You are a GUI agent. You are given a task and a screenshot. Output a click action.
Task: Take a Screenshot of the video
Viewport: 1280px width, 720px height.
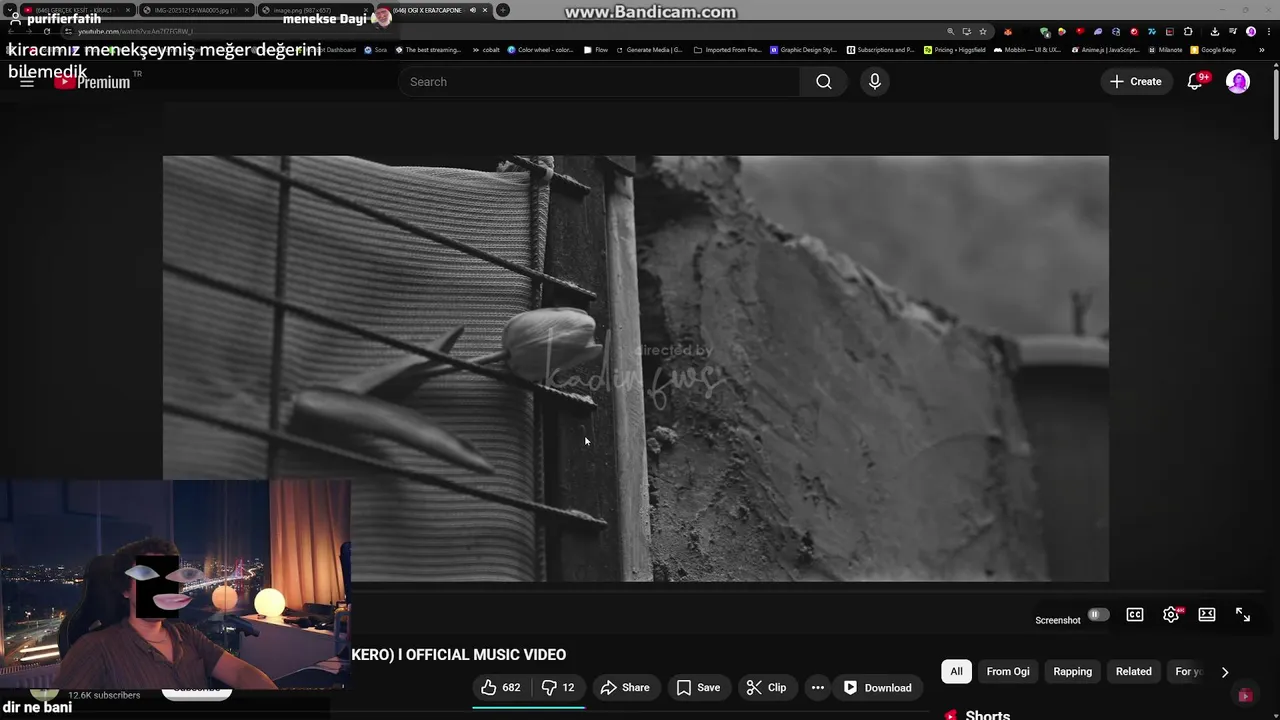[x=1058, y=620]
